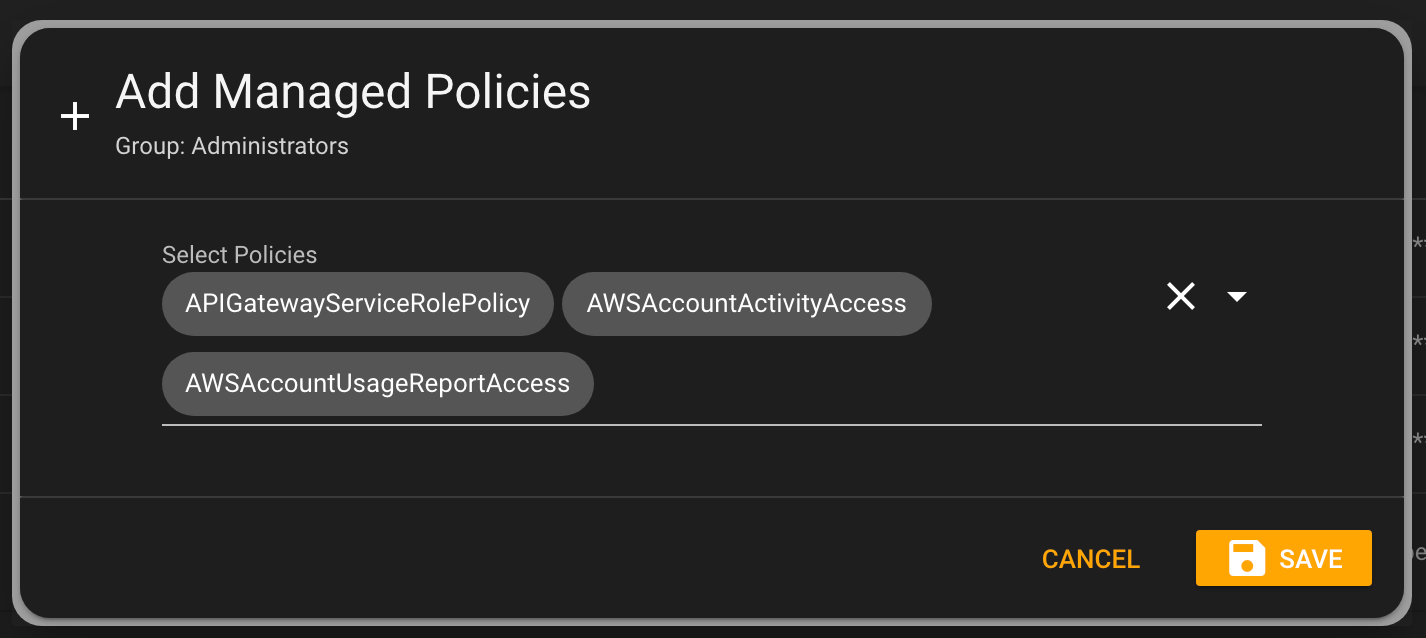Clear all selected policies with the X icon
Screen dimensions: 1426x638
[x=1181, y=296]
